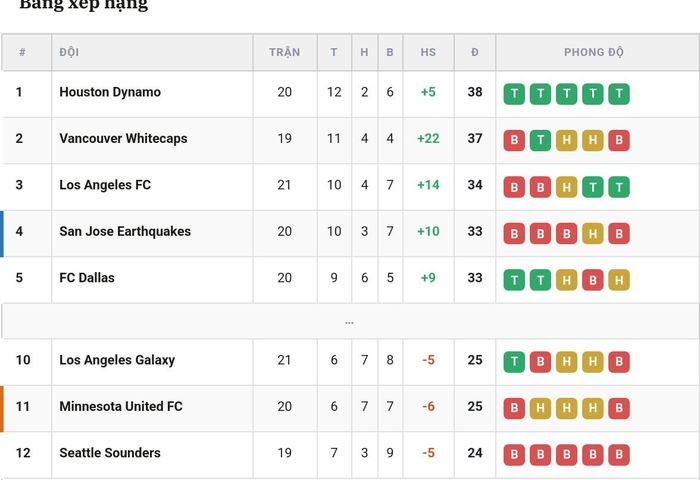The image size is (700, 480).
Task: Click Houston Dynamo's first green T form badge
Action: (514, 94)
